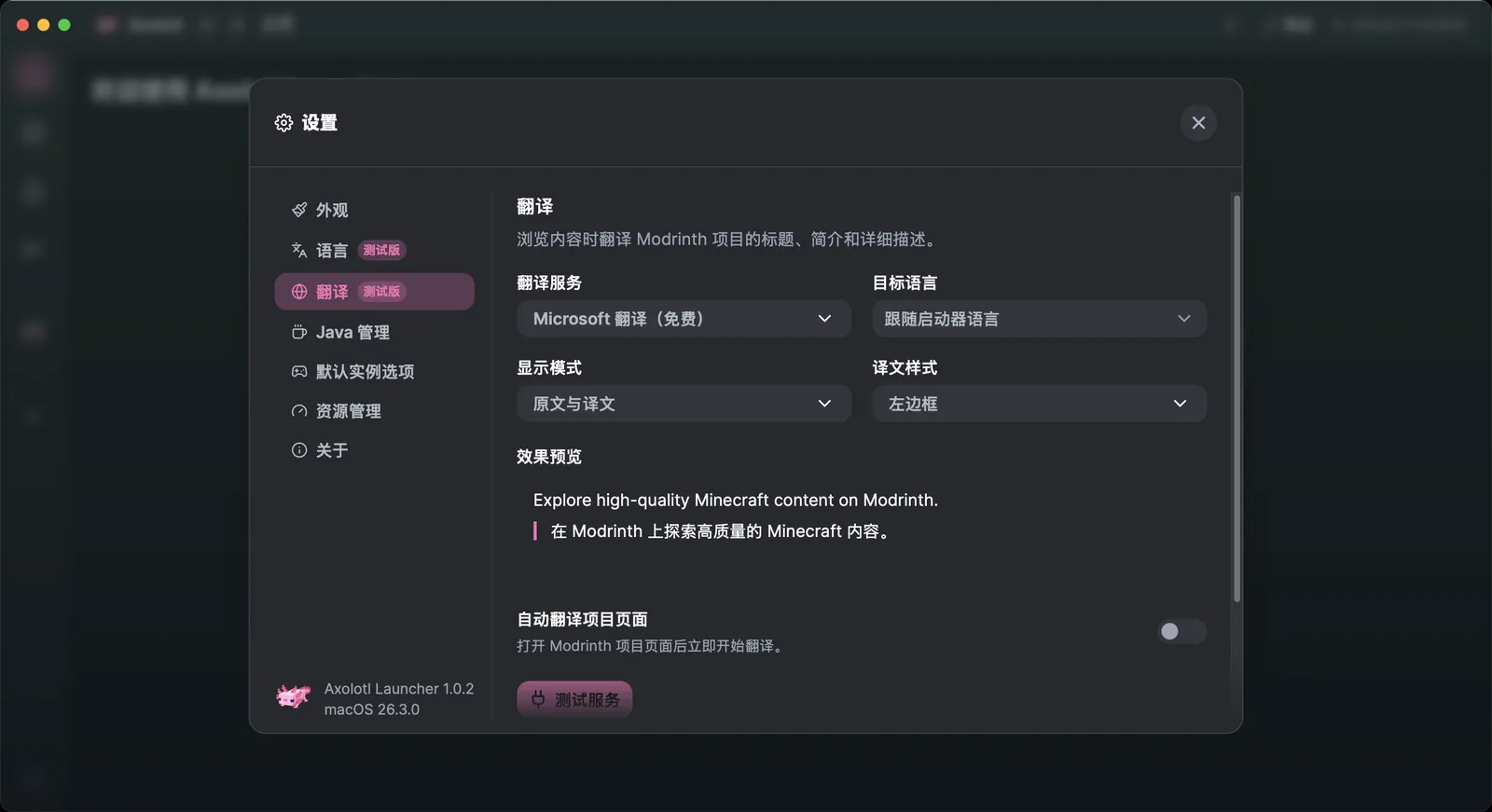This screenshot has height=812, width=1492.
Task: Click the 测试服务 button
Action: (x=574, y=699)
